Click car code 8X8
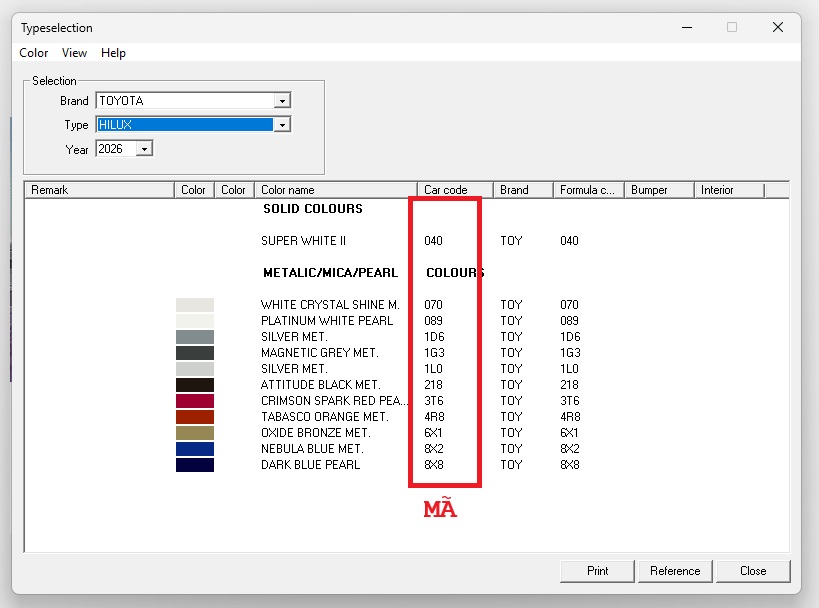The width and height of the screenshot is (819, 608). tap(434, 465)
